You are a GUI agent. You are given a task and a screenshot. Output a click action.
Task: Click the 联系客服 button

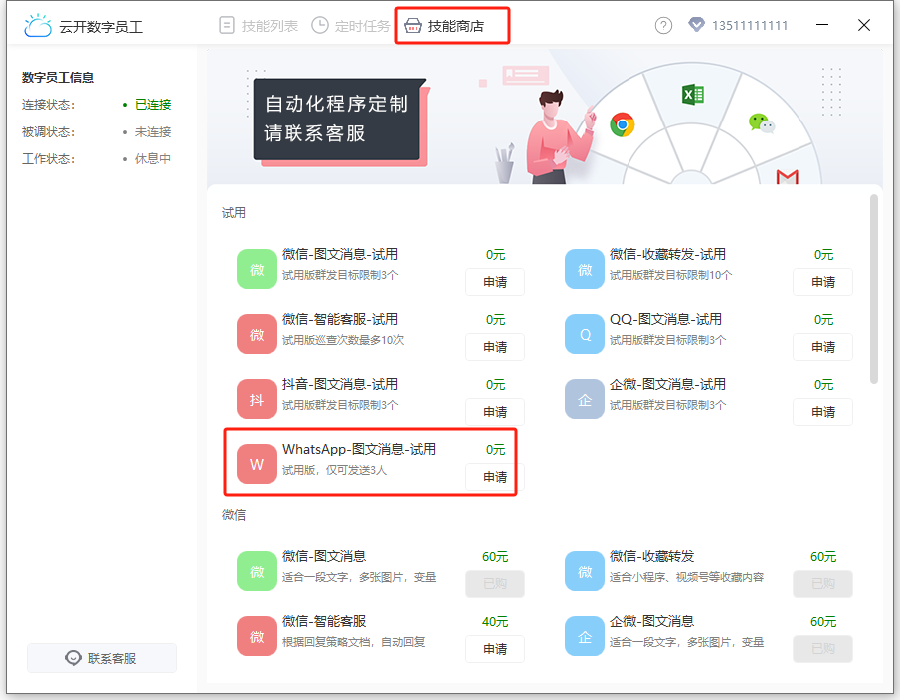(x=102, y=658)
